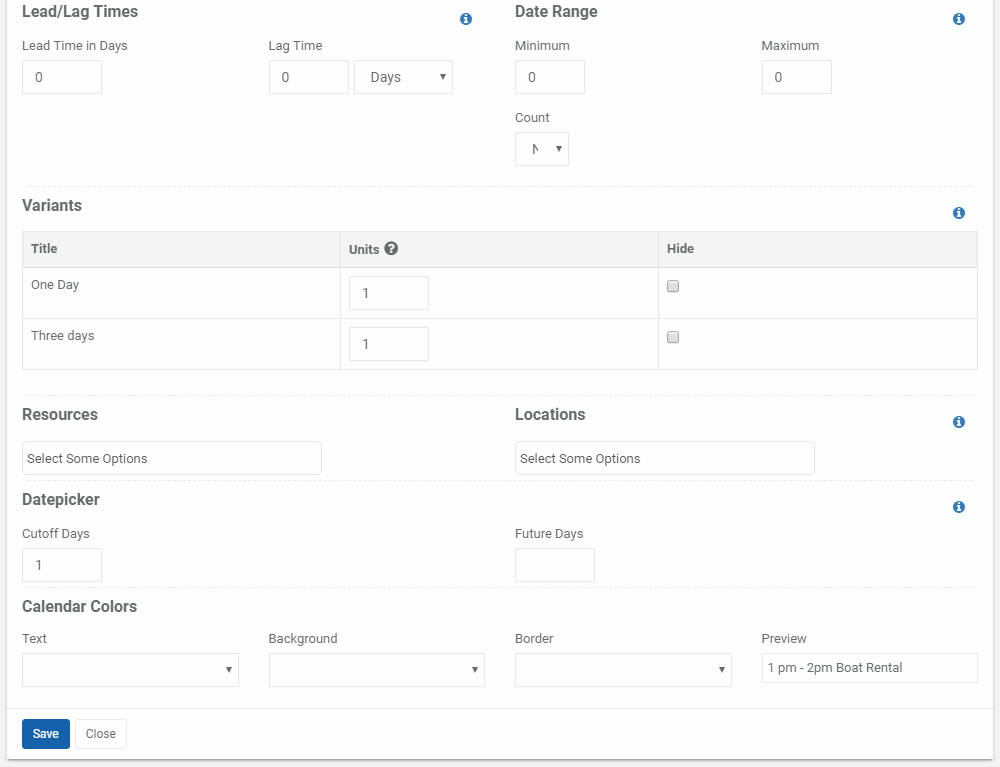1000x767 pixels.
Task: Click the Hide column header
Action: (x=680, y=249)
